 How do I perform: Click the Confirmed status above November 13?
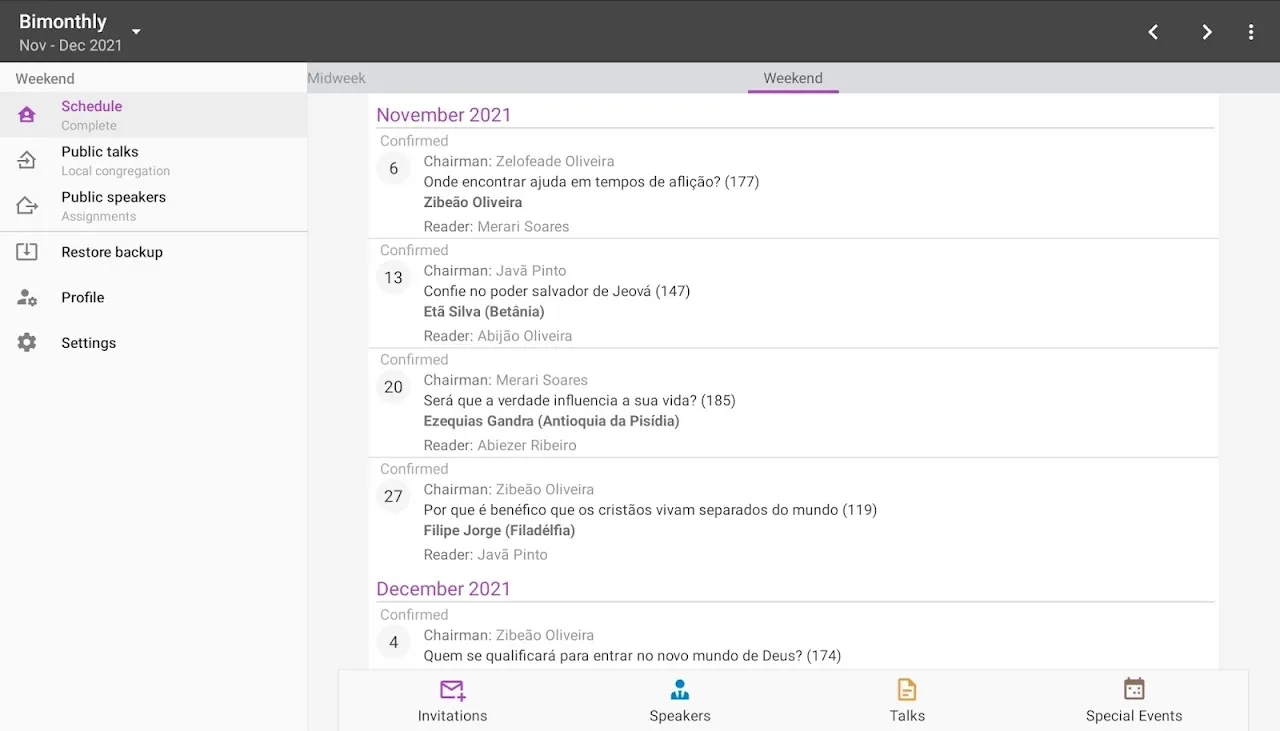click(x=414, y=250)
